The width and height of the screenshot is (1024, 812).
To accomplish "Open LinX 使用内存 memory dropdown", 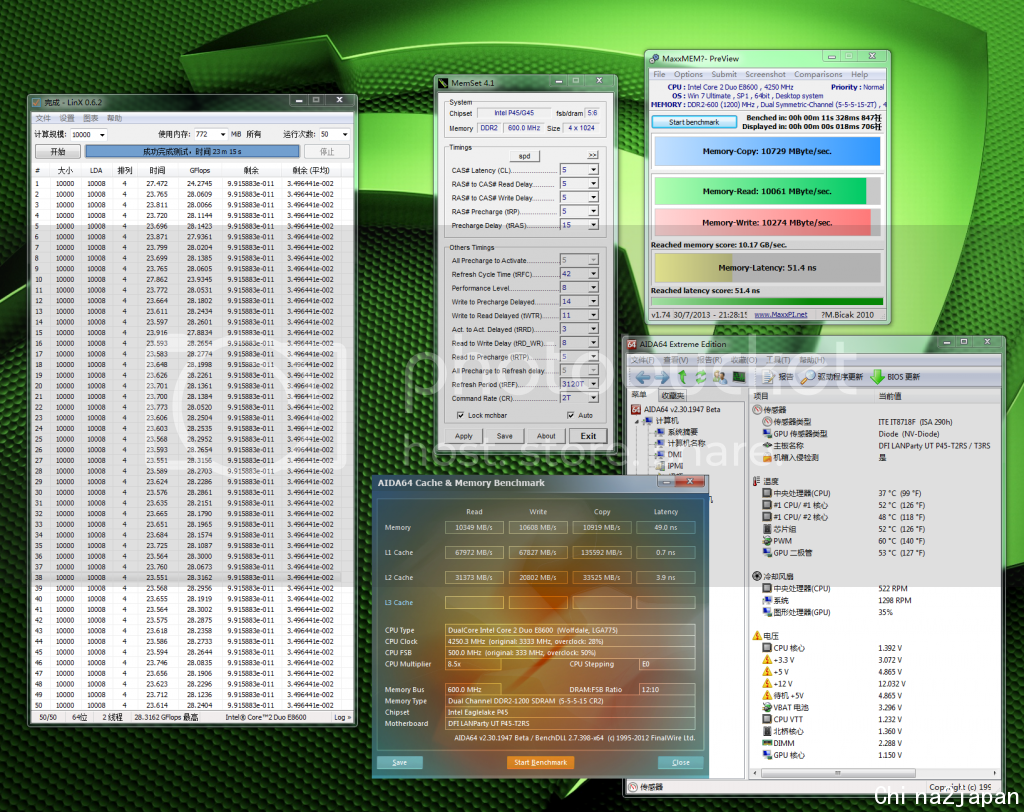I will [x=223, y=134].
